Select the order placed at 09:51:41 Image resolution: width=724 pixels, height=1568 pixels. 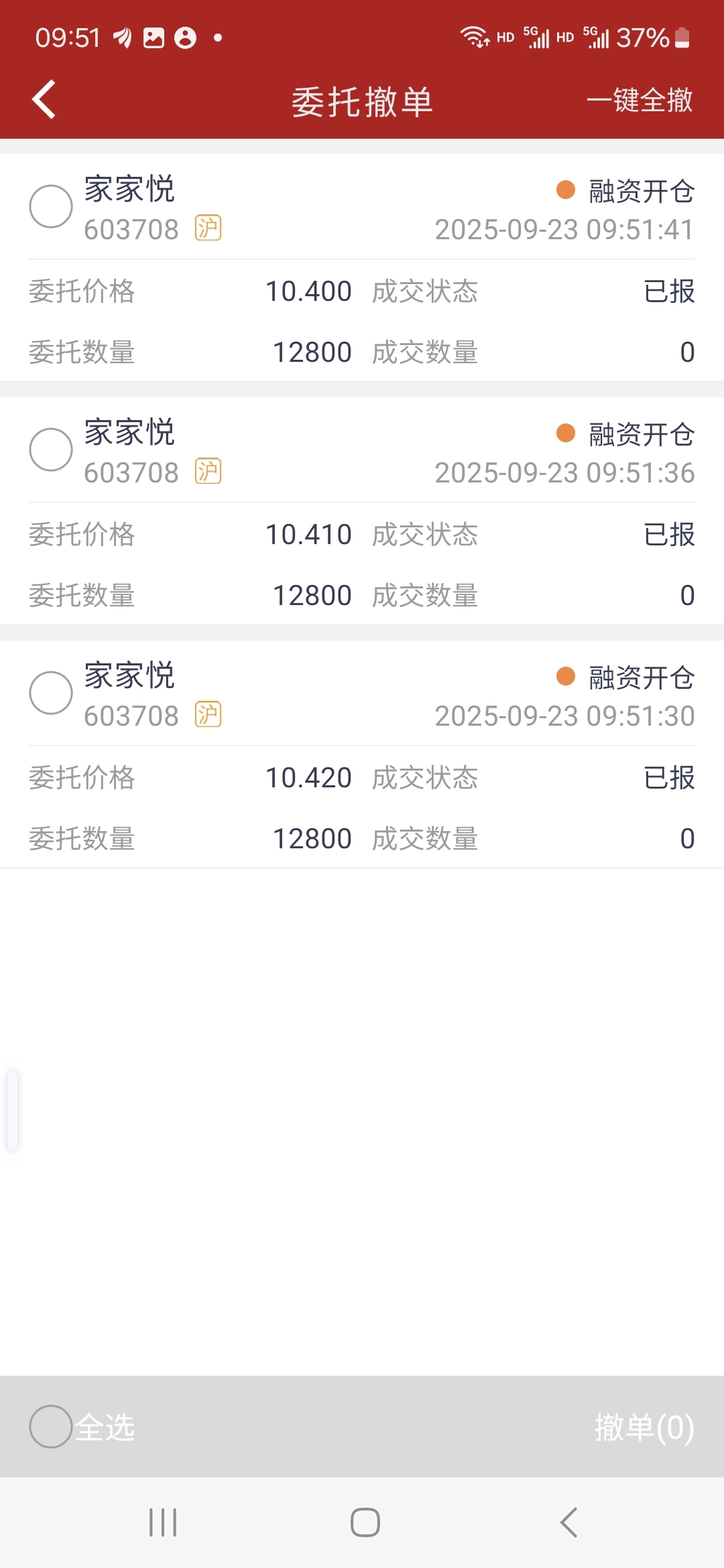(51, 206)
